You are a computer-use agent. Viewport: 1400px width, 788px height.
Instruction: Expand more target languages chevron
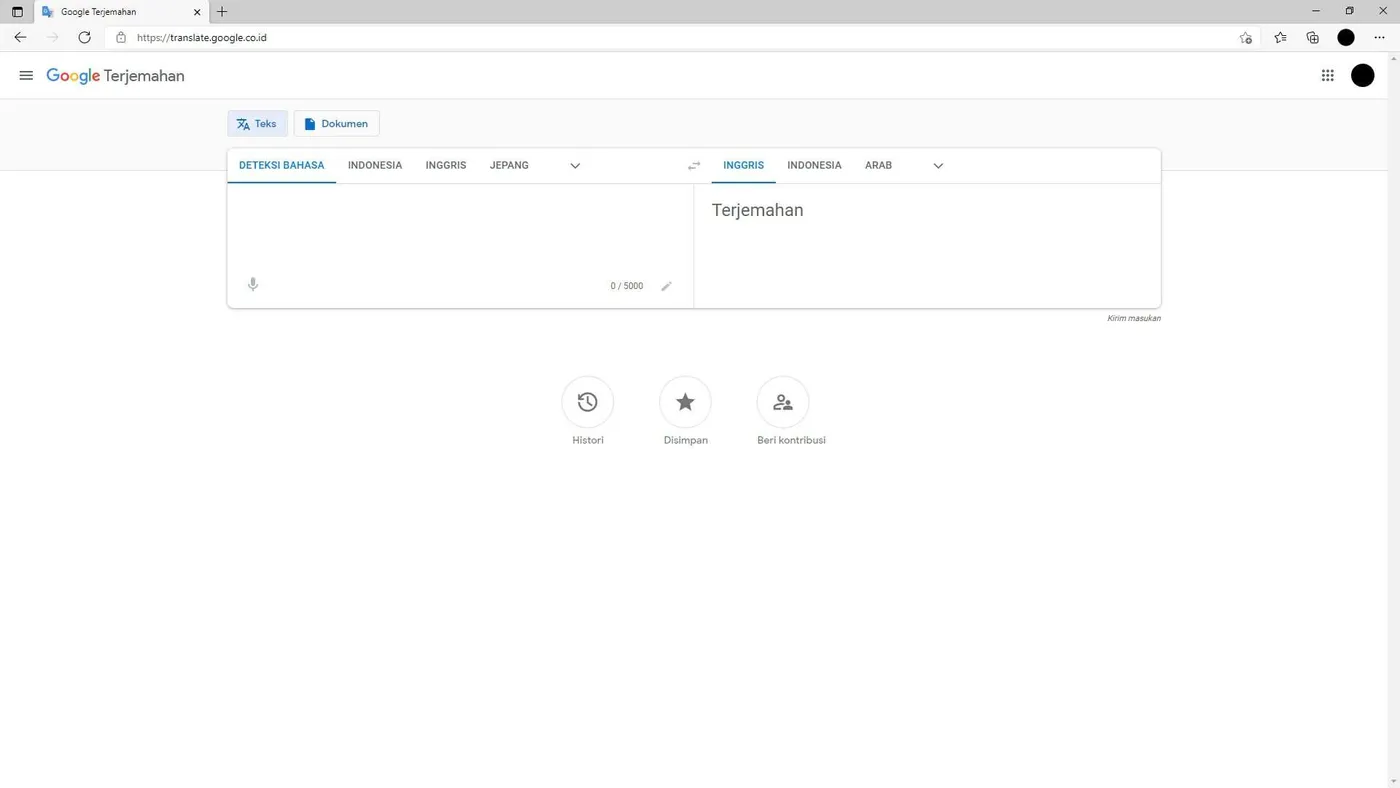click(938, 166)
